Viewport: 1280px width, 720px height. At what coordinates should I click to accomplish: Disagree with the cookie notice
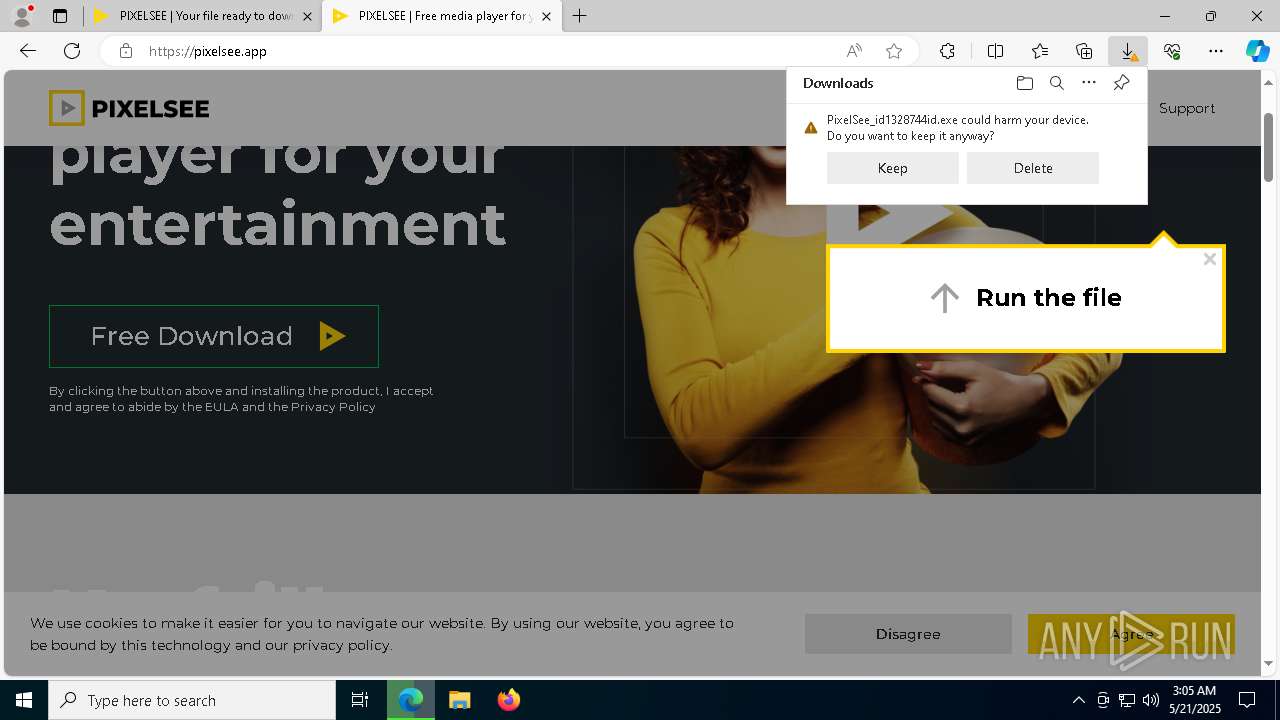pos(908,634)
